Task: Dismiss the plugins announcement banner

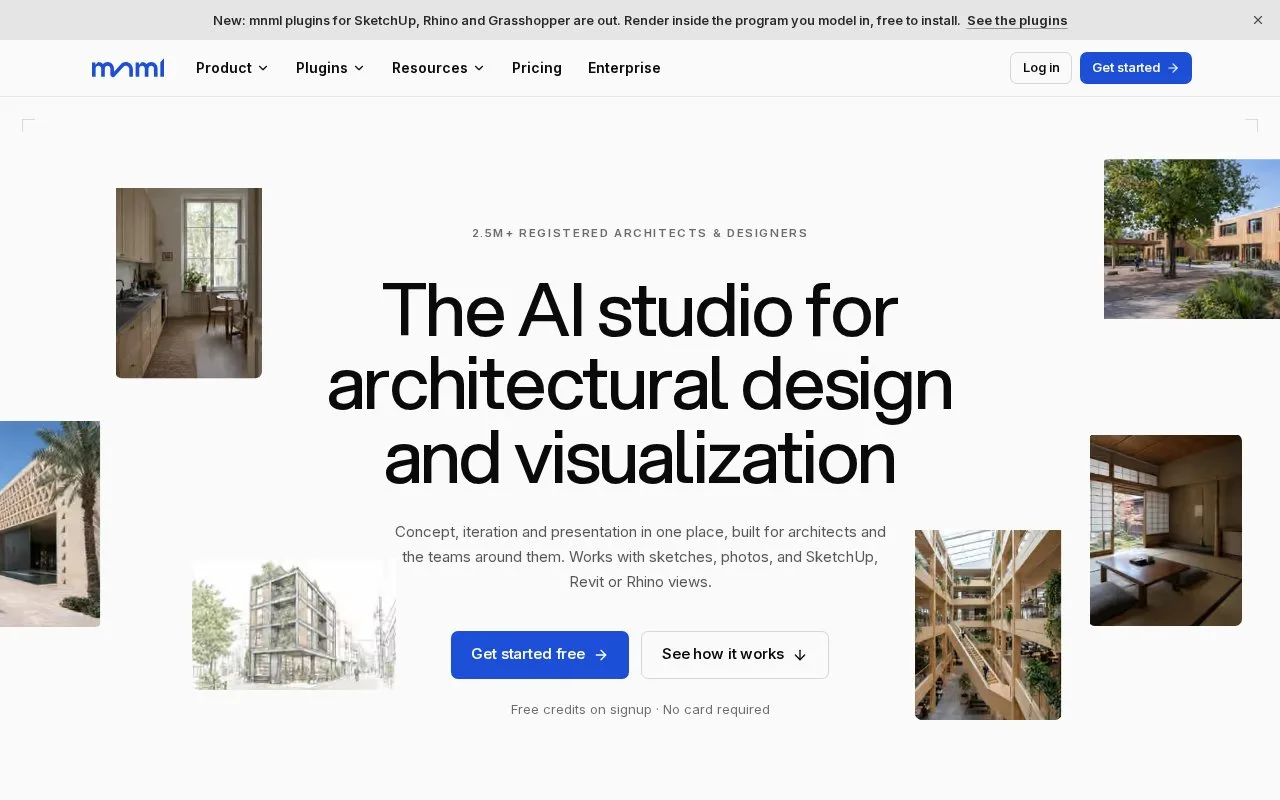Action: 1258,20
